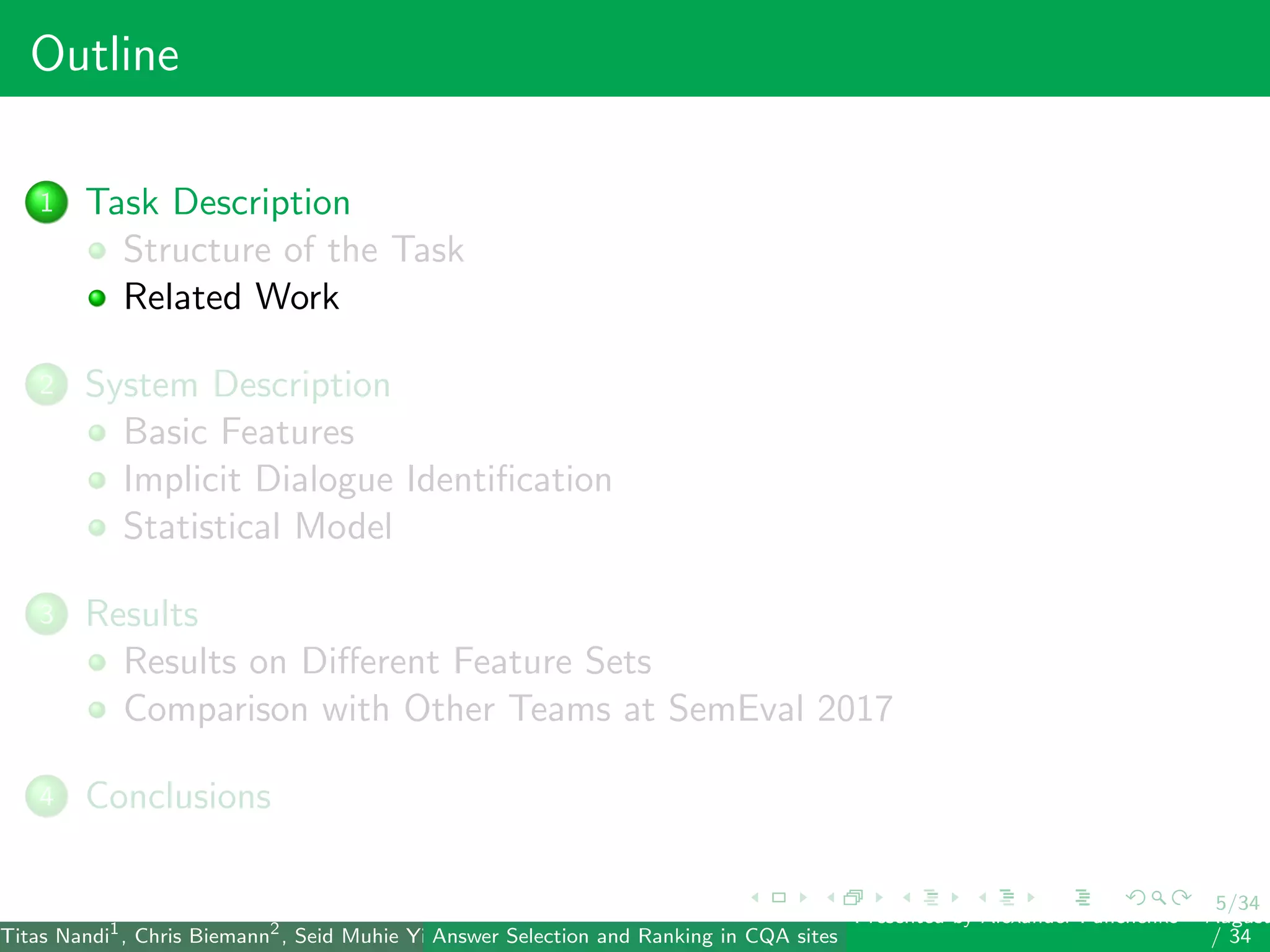Go to next frame arrow
The height and width of the screenshot is (952, 1270).
pyautogui.click(x=879, y=897)
